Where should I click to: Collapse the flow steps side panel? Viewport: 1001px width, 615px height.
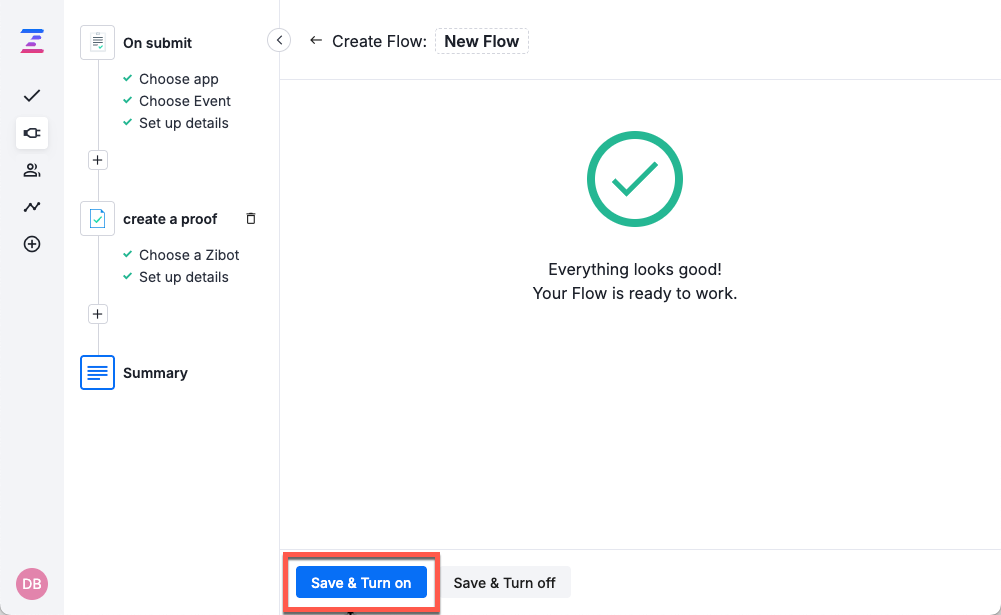coord(279,40)
